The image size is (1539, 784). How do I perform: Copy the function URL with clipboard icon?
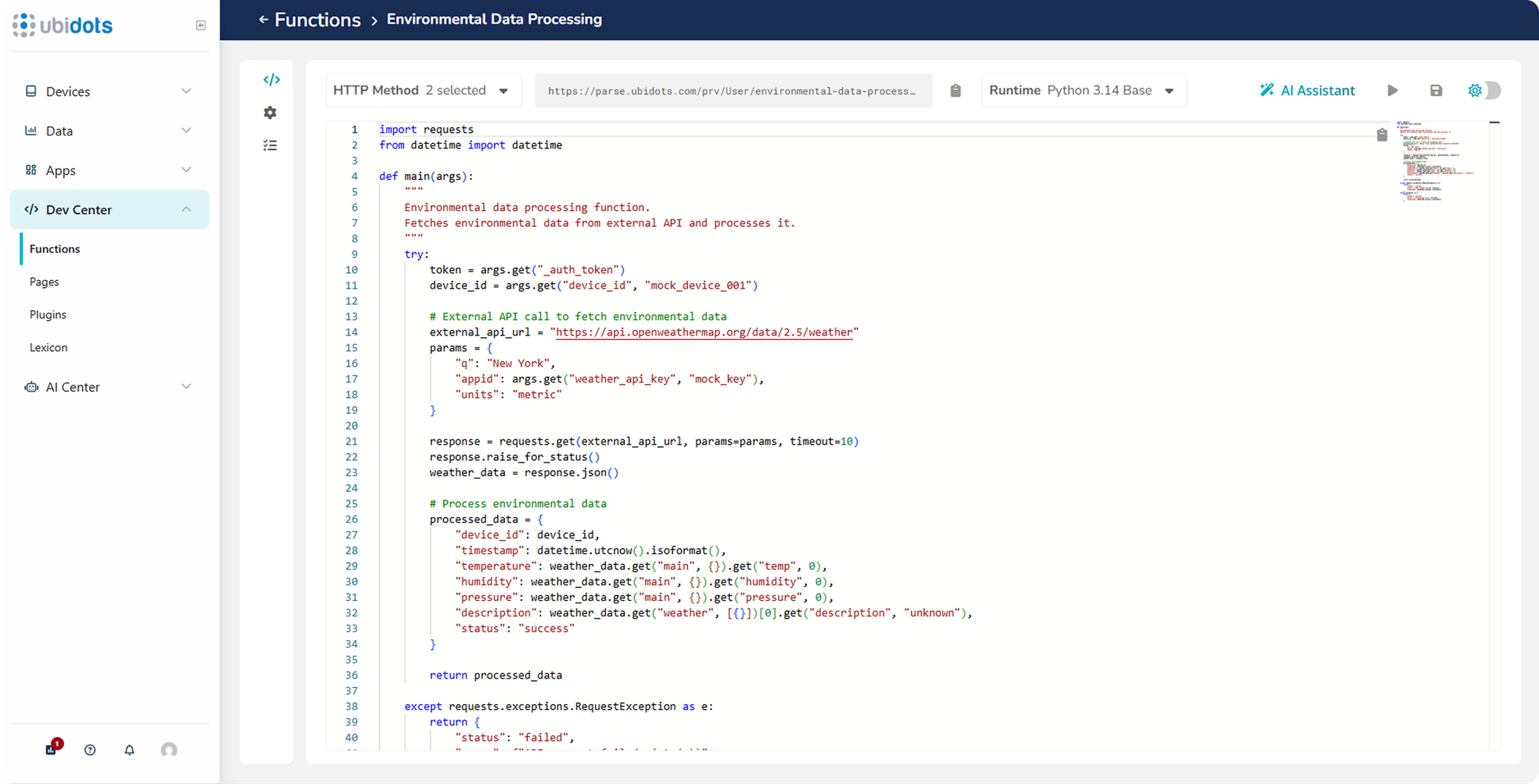[956, 91]
